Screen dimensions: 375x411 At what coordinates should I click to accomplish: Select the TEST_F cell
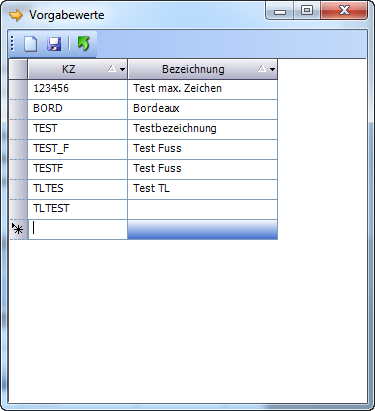click(x=78, y=149)
